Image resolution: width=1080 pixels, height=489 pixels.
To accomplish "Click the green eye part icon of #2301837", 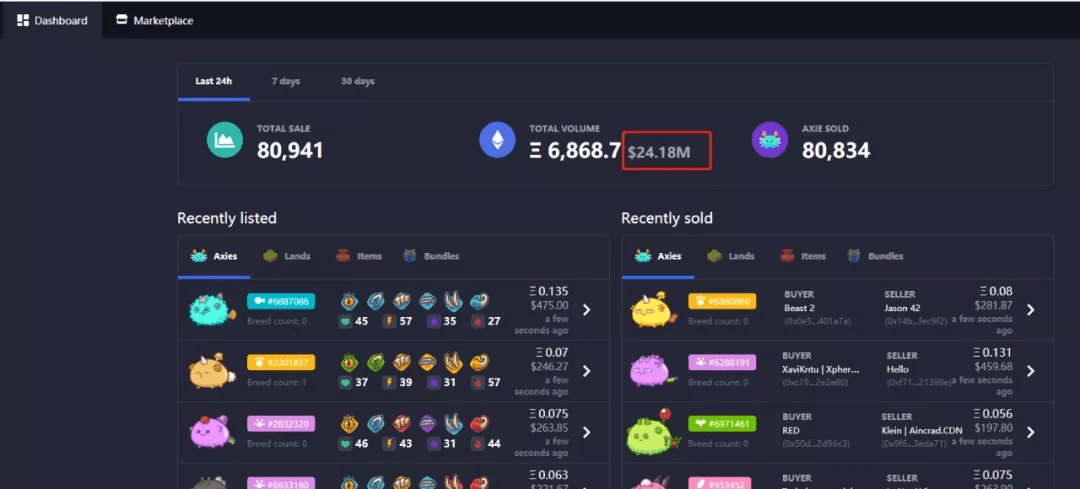I will 350,362.
